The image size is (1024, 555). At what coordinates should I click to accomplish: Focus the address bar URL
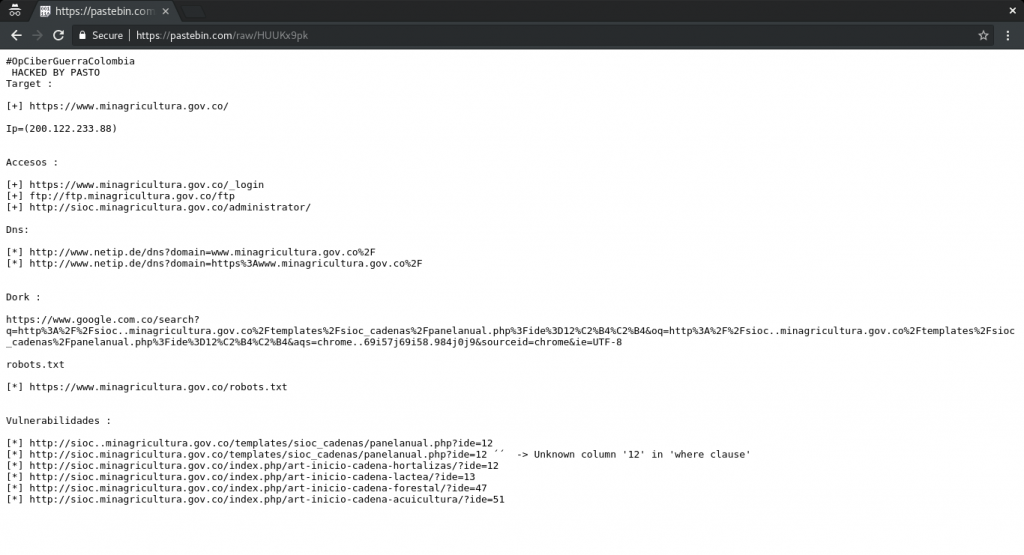coord(500,35)
